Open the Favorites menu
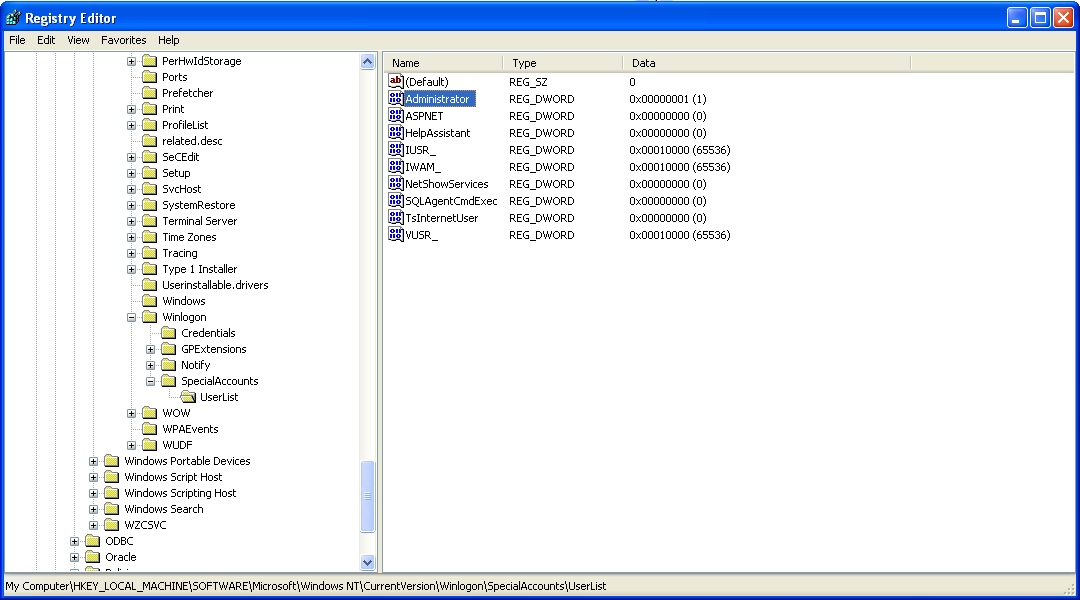1080x600 pixels. [123, 40]
